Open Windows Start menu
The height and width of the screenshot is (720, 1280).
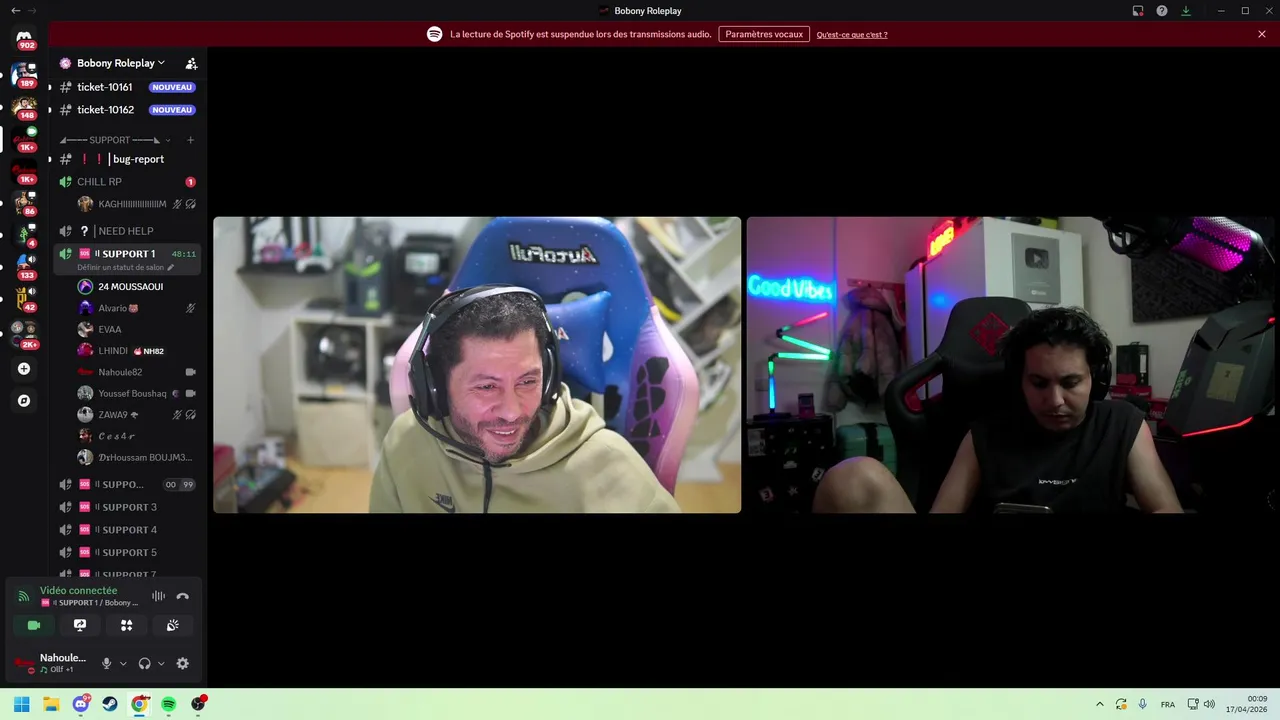pyautogui.click(x=22, y=704)
